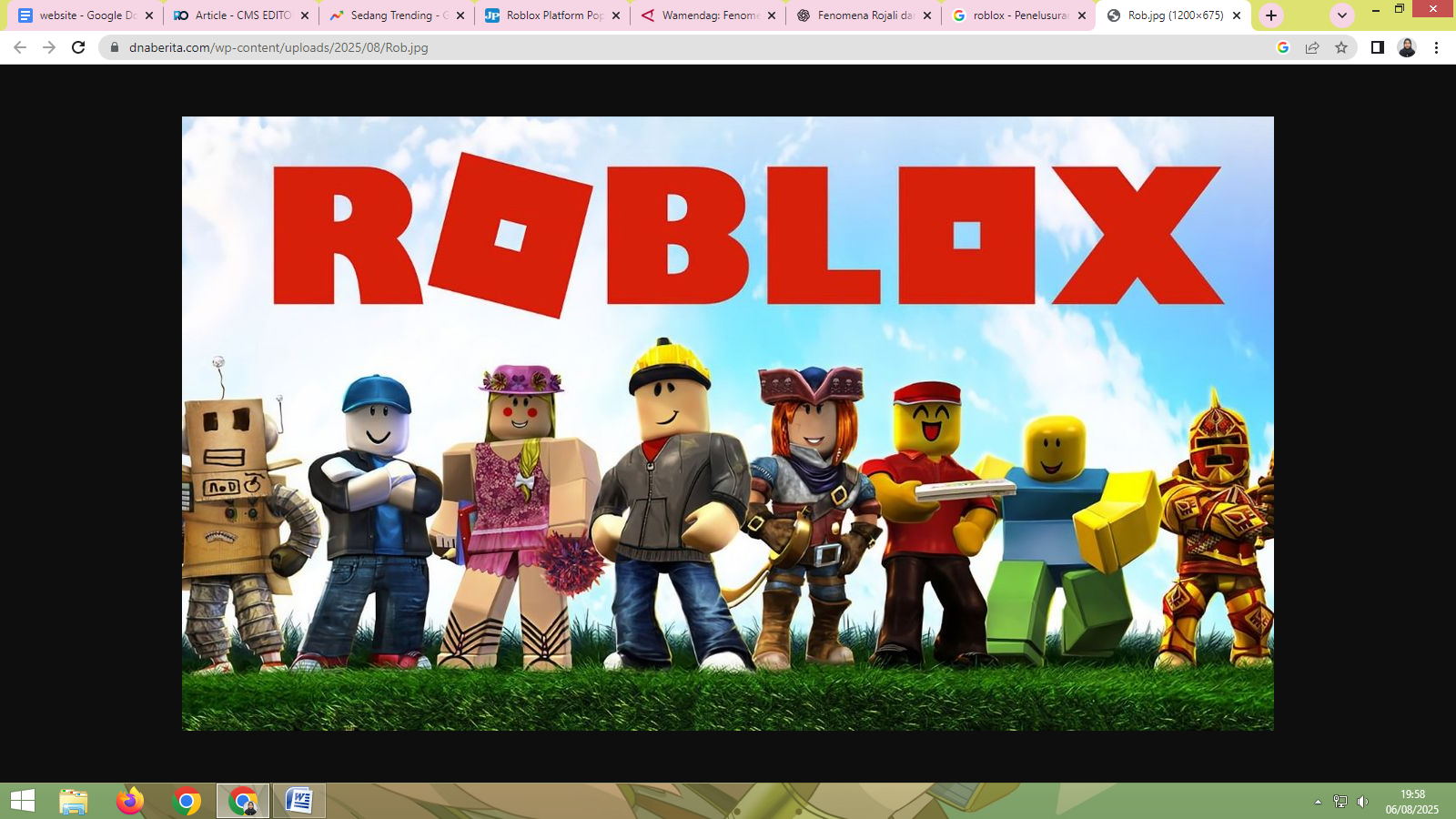Close the Sedang Trending tab

point(460,15)
